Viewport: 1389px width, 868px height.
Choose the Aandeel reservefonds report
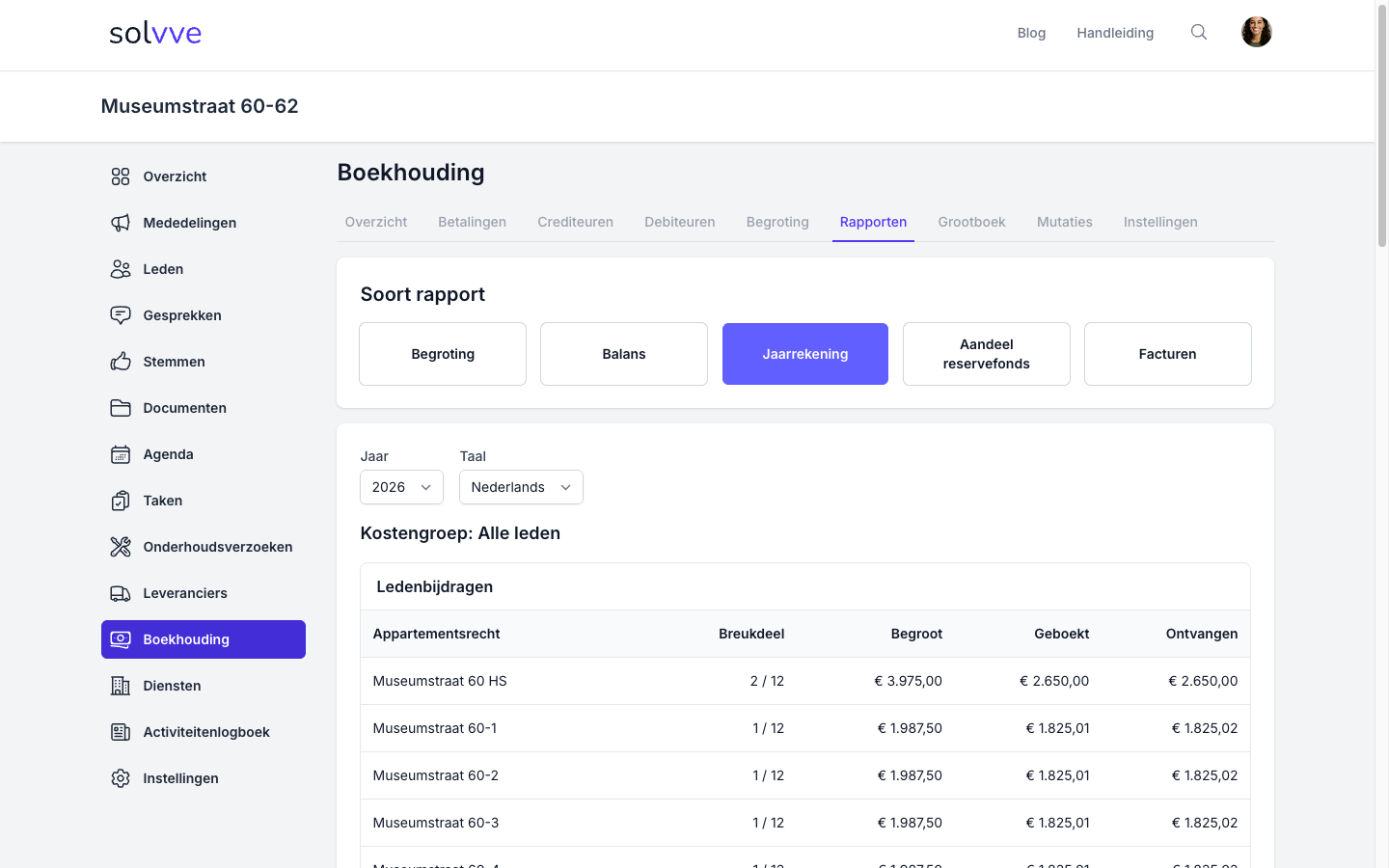coord(987,354)
